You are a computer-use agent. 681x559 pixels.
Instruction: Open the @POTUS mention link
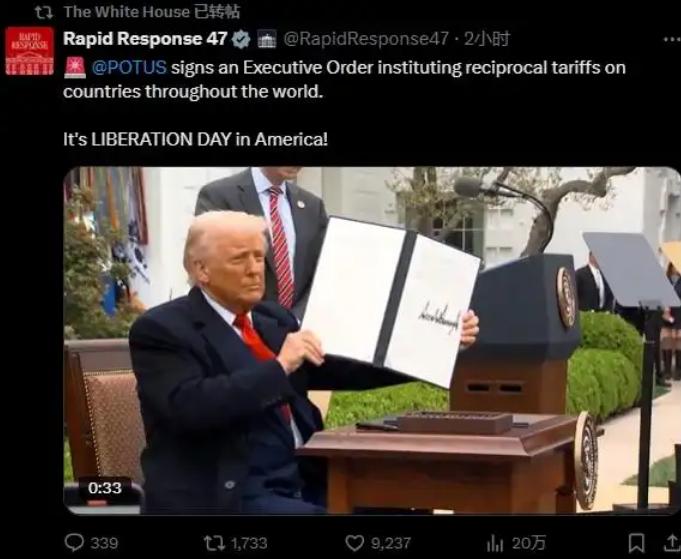pos(129,67)
